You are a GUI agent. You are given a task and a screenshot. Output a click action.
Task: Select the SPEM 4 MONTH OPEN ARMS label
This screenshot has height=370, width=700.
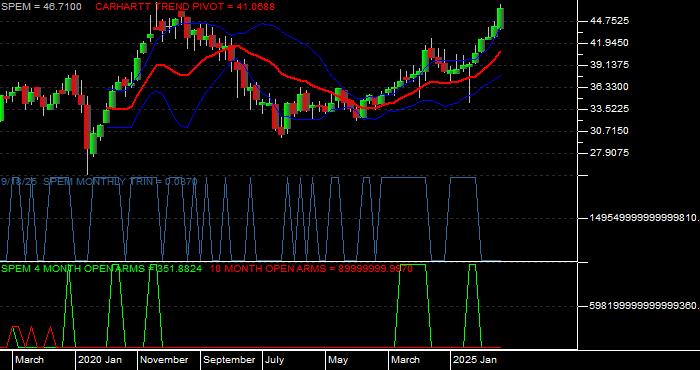101,269
